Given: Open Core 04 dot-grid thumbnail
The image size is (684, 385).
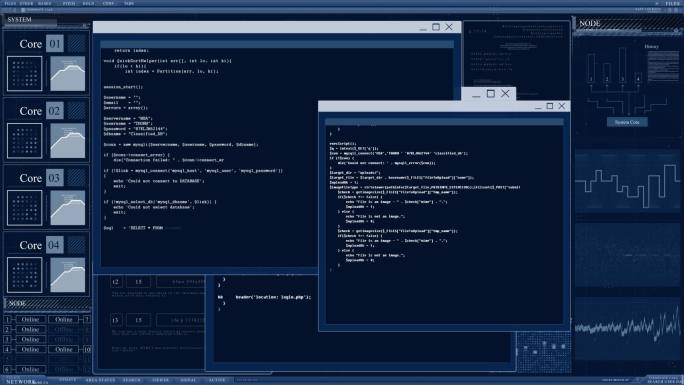Looking at the screenshot, I should 25,275.
